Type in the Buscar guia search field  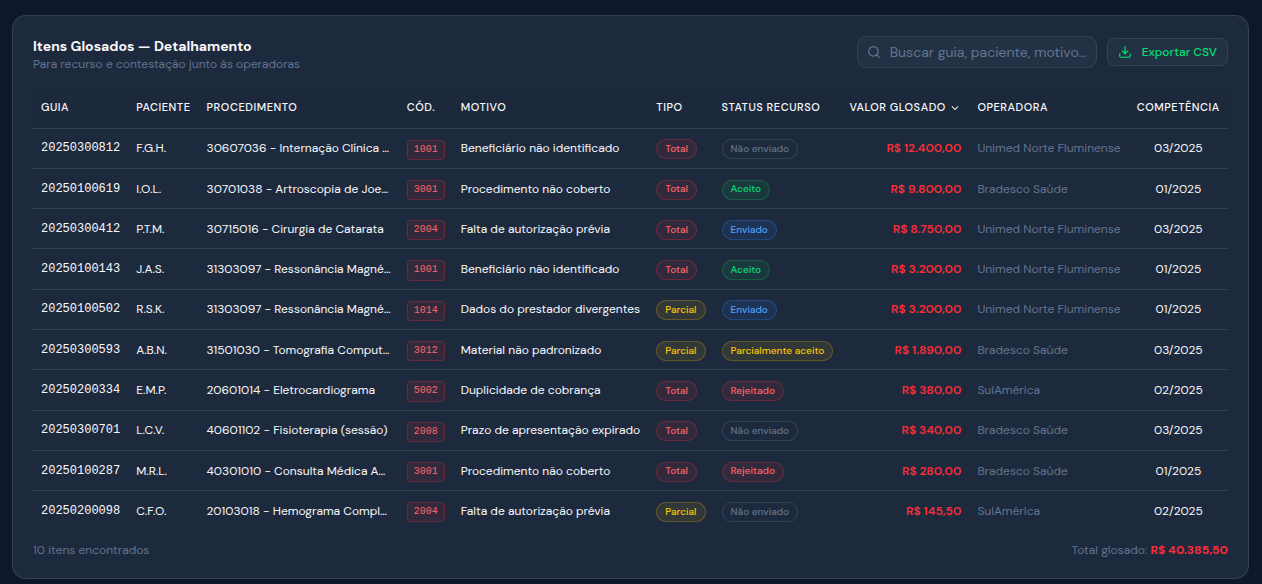point(986,52)
